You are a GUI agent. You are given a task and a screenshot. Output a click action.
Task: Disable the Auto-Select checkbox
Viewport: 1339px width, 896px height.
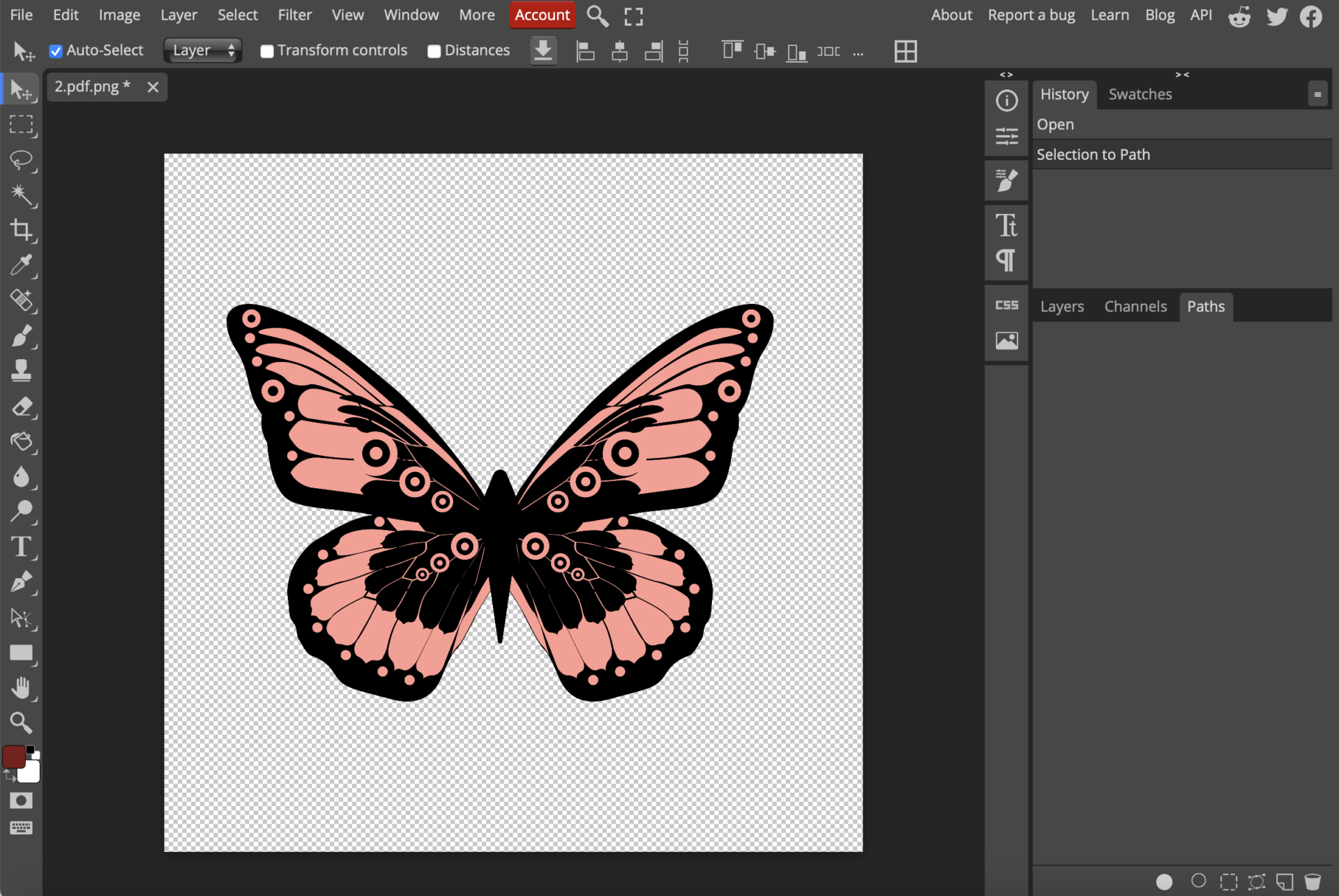56,51
